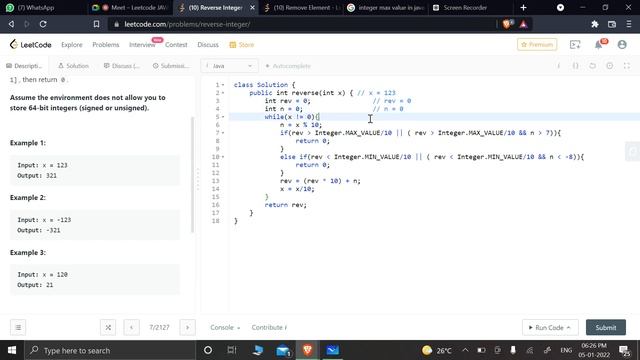
Task: Expand Console panel
Action: point(225,327)
